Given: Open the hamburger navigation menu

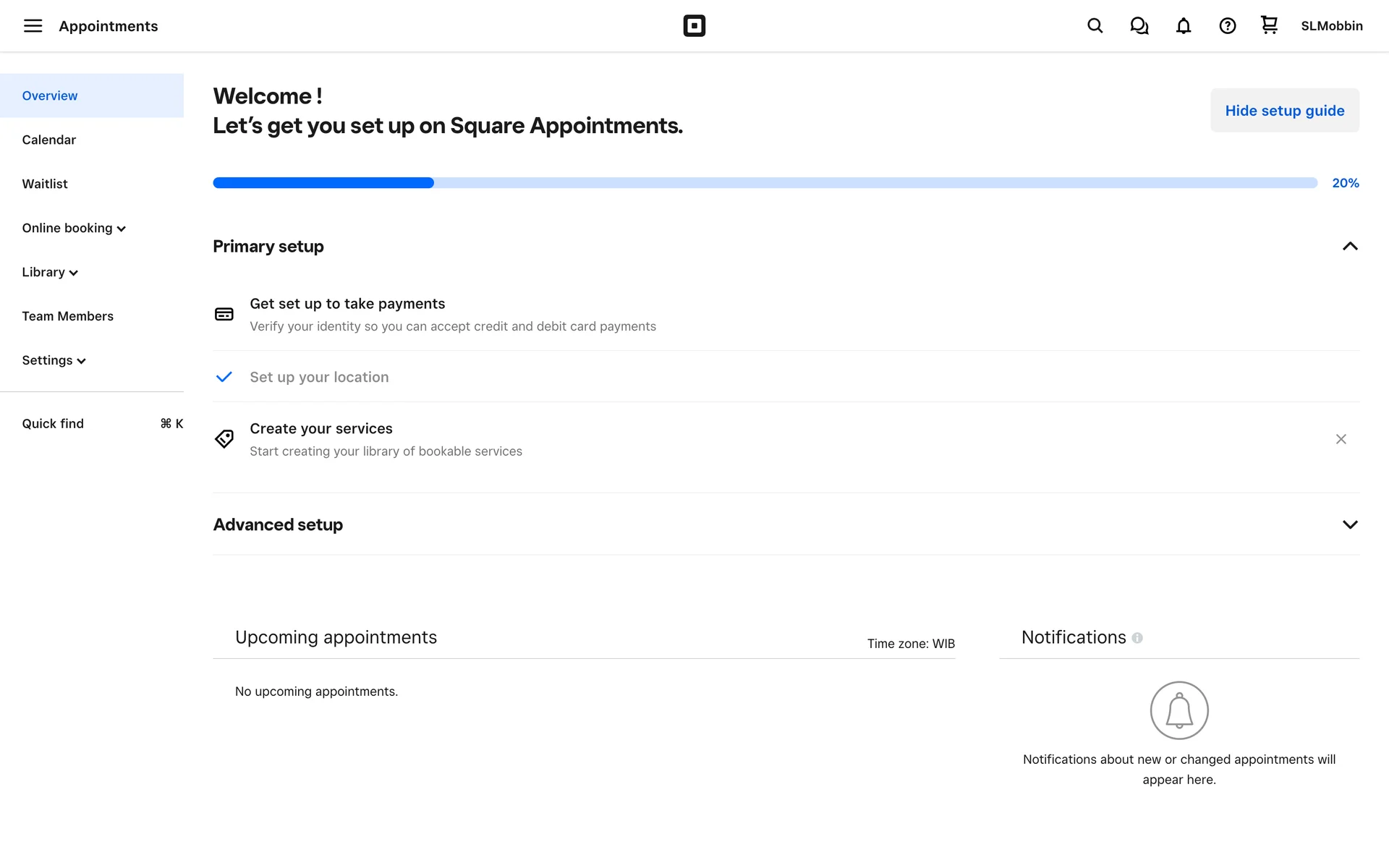Looking at the screenshot, I should [33, 26].
